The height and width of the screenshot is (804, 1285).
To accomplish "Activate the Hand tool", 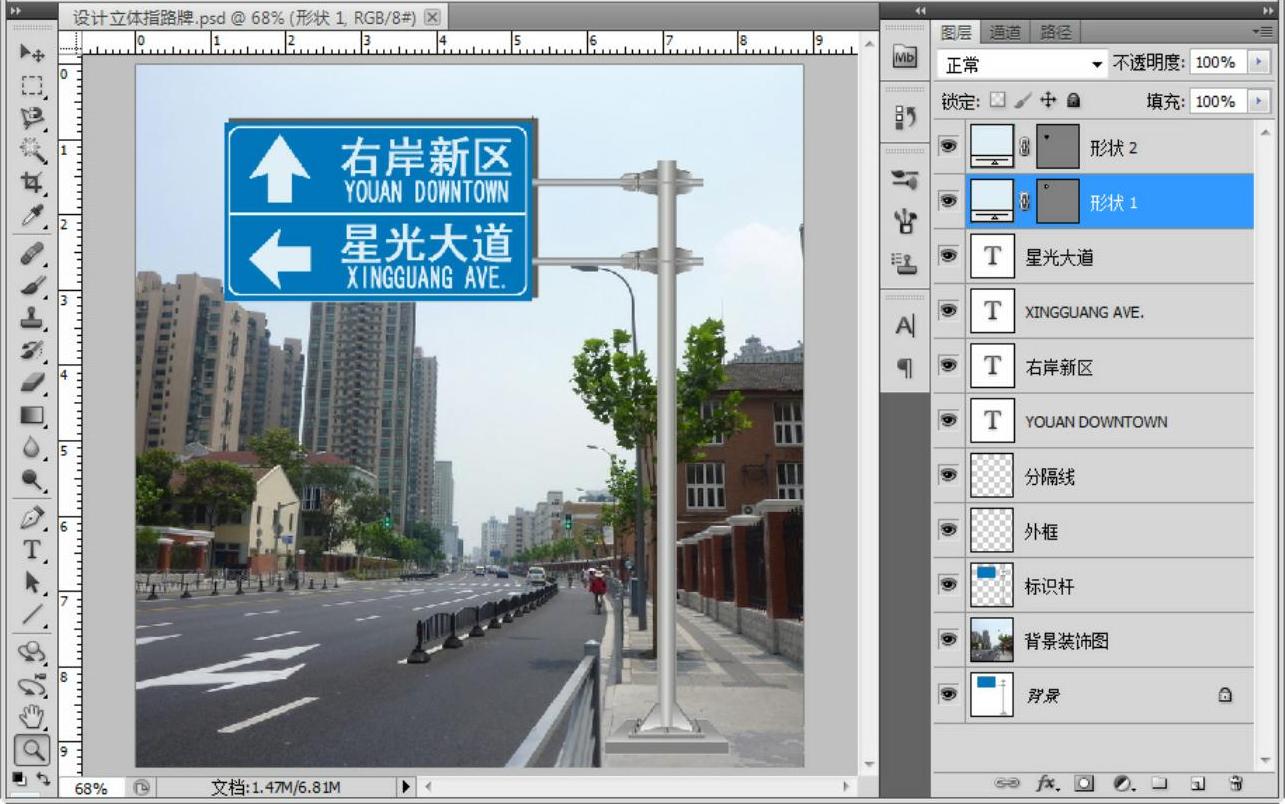I will coord(32,715).
